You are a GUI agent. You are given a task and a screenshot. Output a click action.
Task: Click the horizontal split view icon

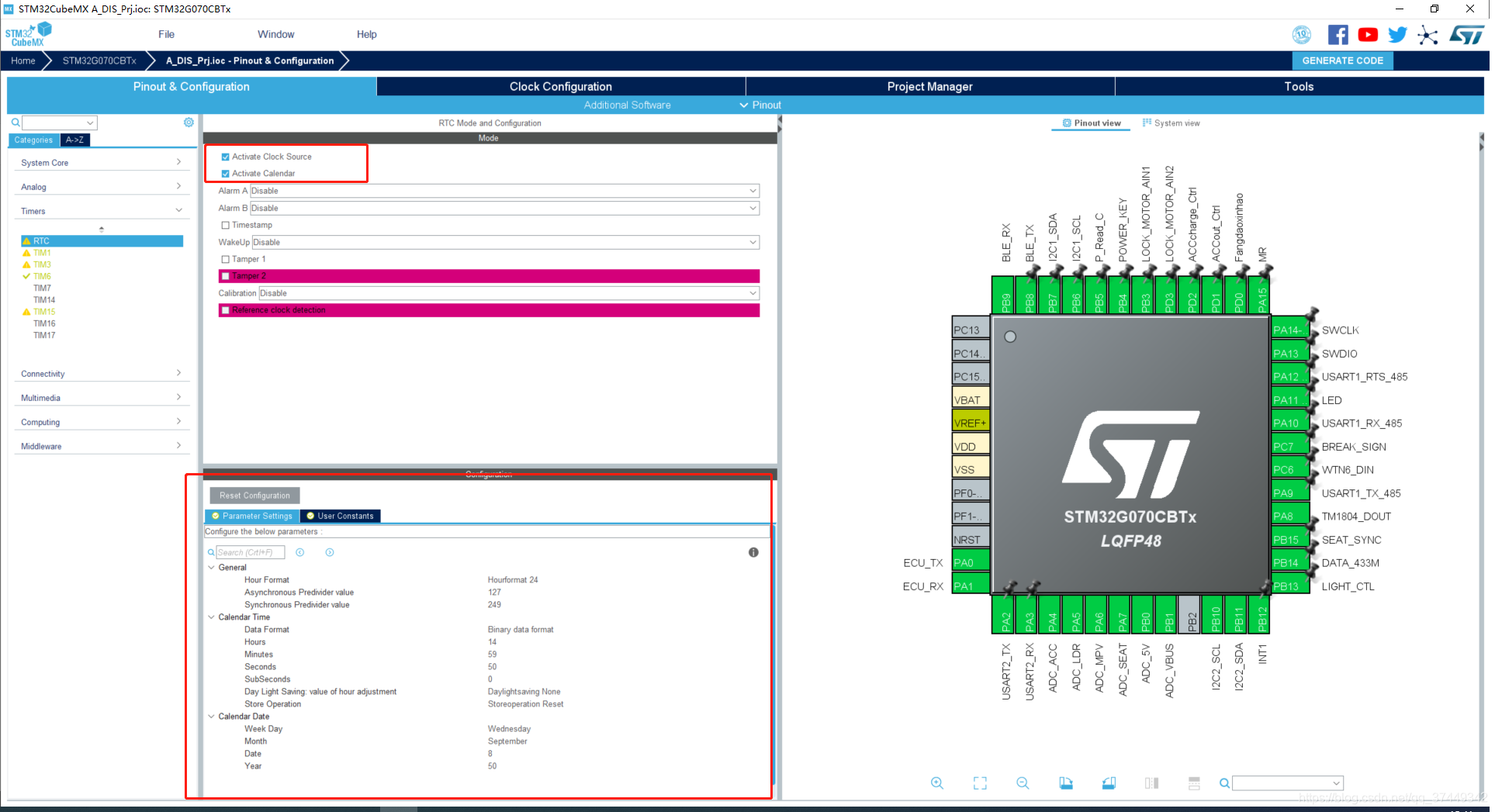point(1194,783)
